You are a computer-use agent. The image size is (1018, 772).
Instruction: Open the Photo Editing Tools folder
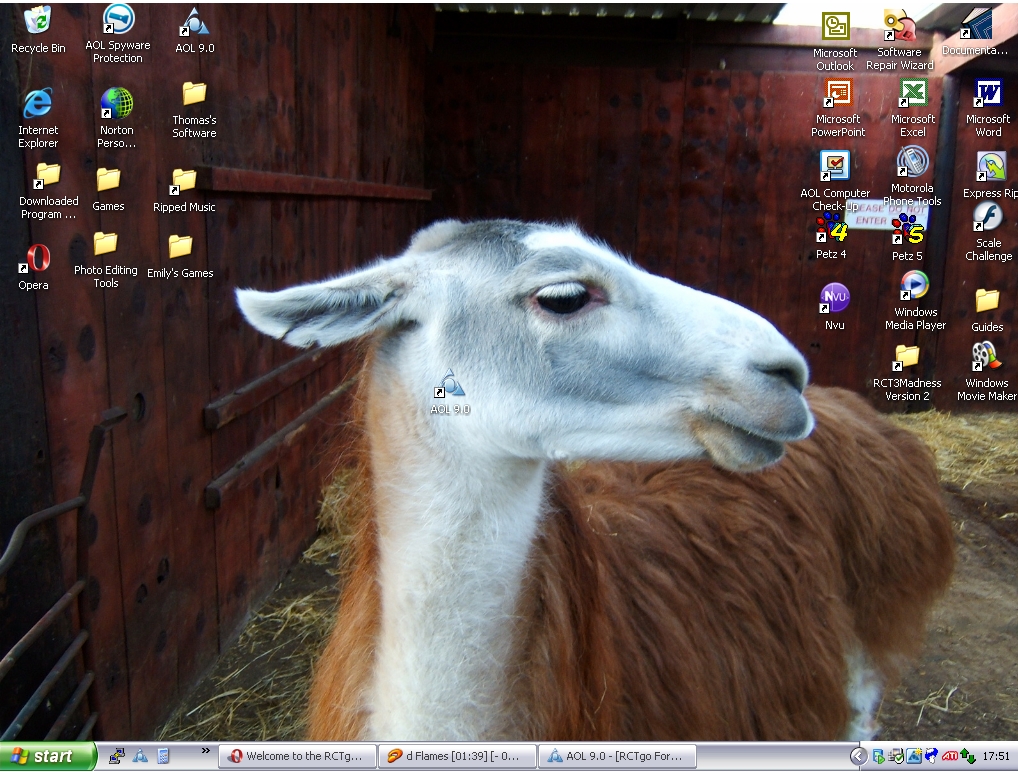click(x=105, y=245)
